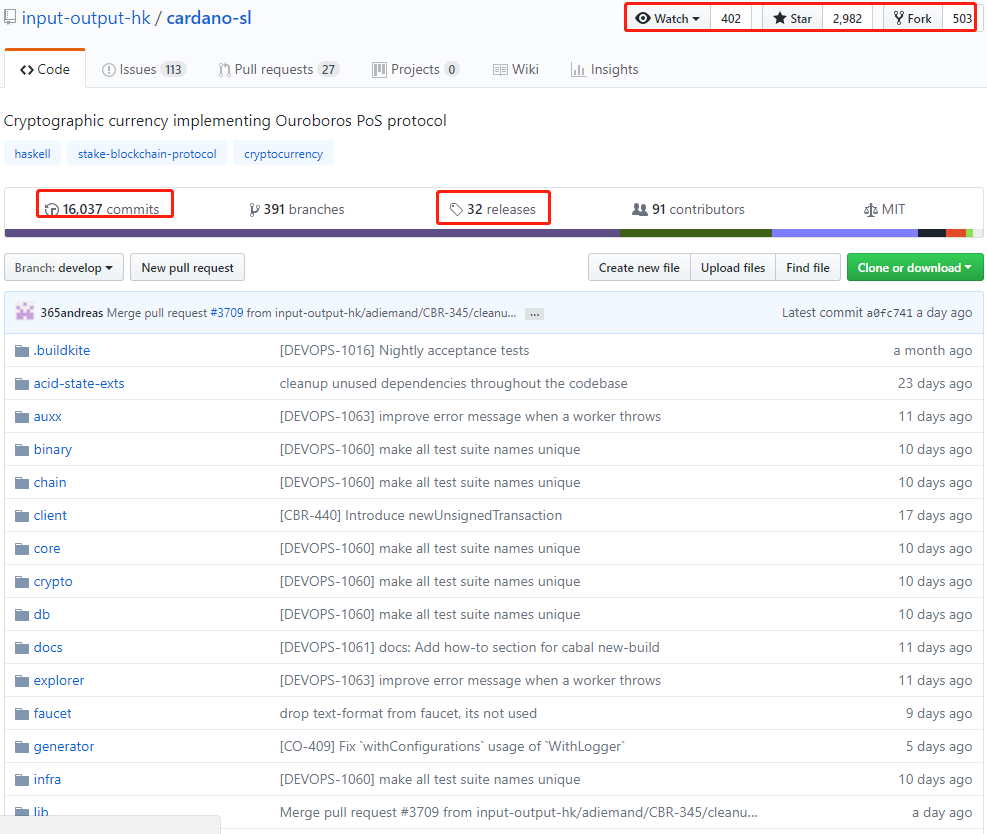Click the fork icon in the Fork button
The width and height of the screenshot is (987, 834).
(x=899, y=18)
